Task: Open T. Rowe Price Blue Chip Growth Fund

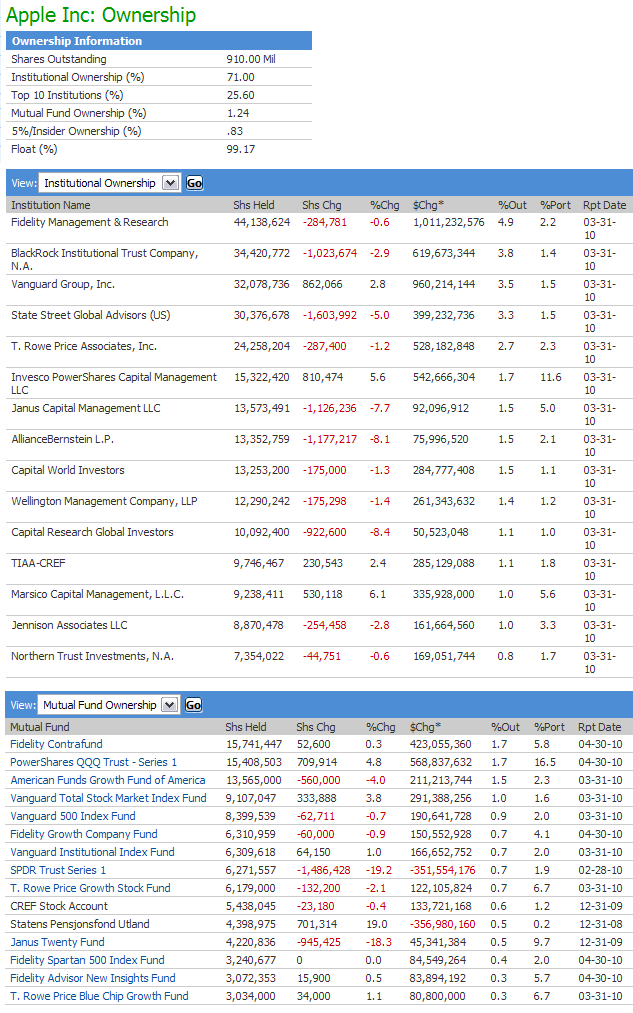Action: click(x=99, y=996)
